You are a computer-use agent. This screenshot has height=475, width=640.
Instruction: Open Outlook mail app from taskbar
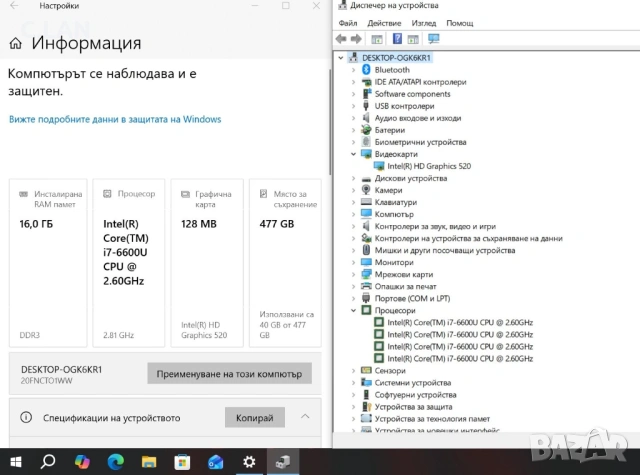pyautogui.click(x=216, y=462)
